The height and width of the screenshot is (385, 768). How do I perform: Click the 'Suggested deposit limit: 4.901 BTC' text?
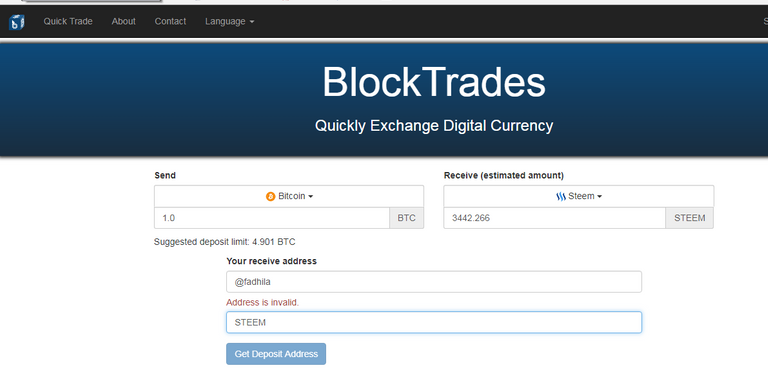tap(224, 242)
